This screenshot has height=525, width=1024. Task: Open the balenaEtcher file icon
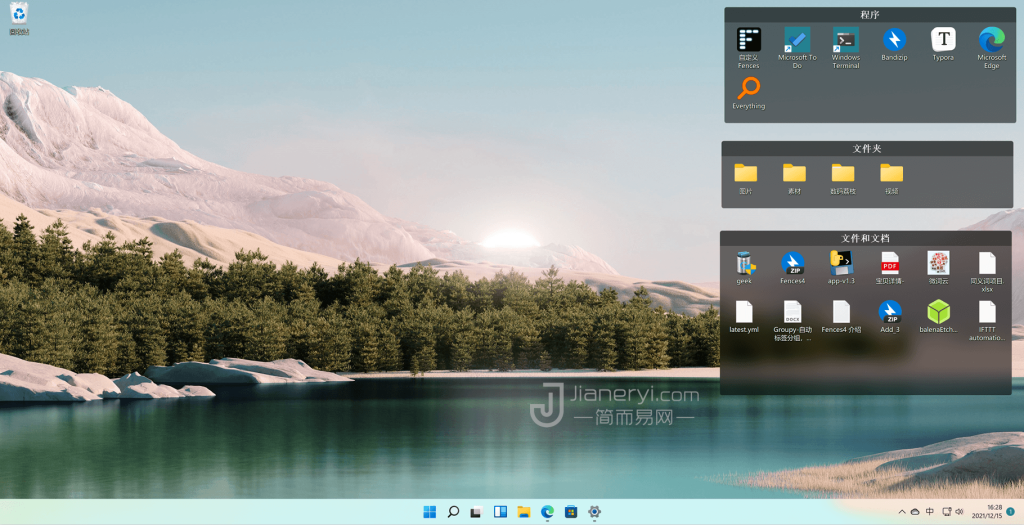(938, 312)
